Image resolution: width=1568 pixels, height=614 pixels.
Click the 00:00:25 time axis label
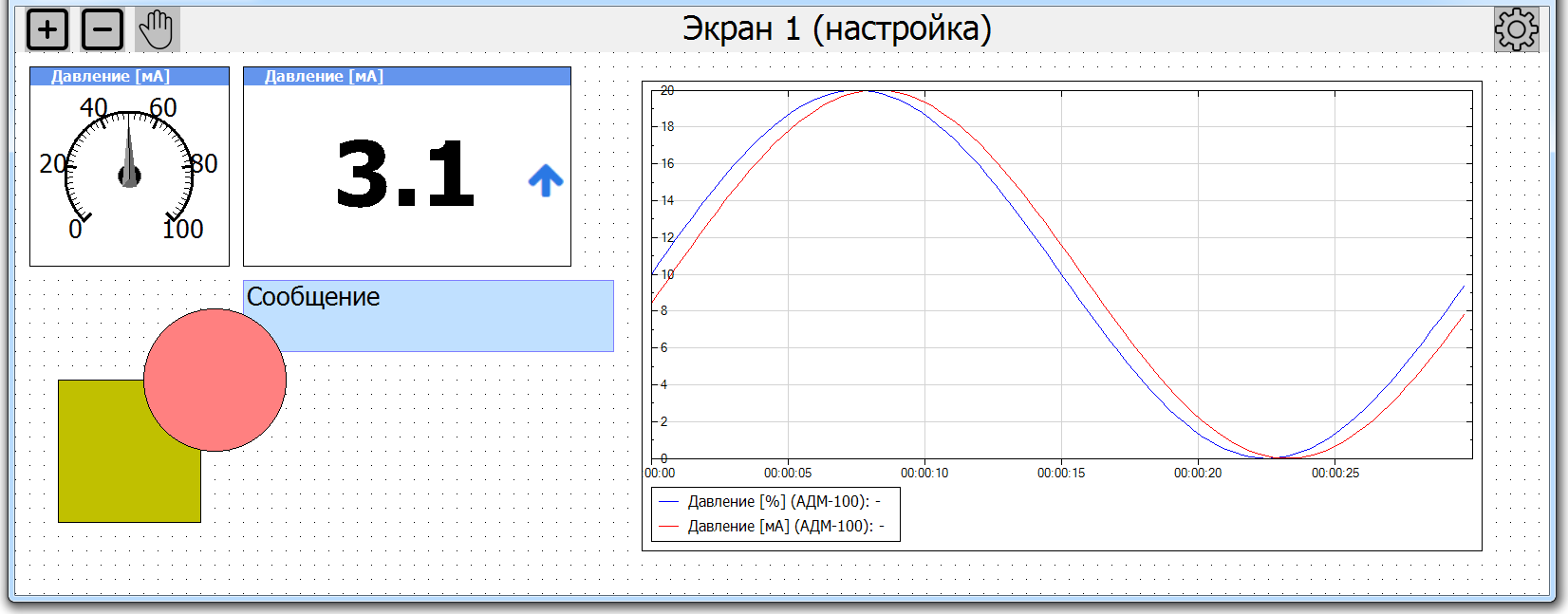click(1335, 473)
